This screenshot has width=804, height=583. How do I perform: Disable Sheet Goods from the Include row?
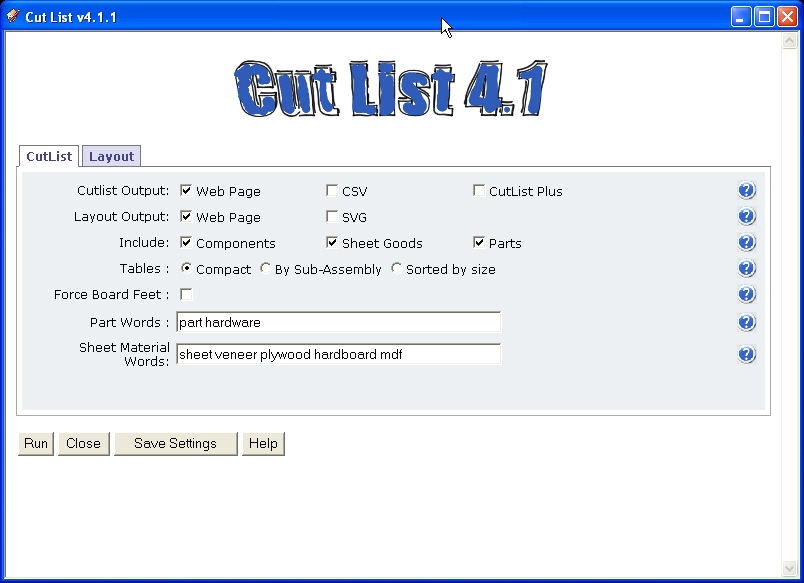click(x=331, y=242)
